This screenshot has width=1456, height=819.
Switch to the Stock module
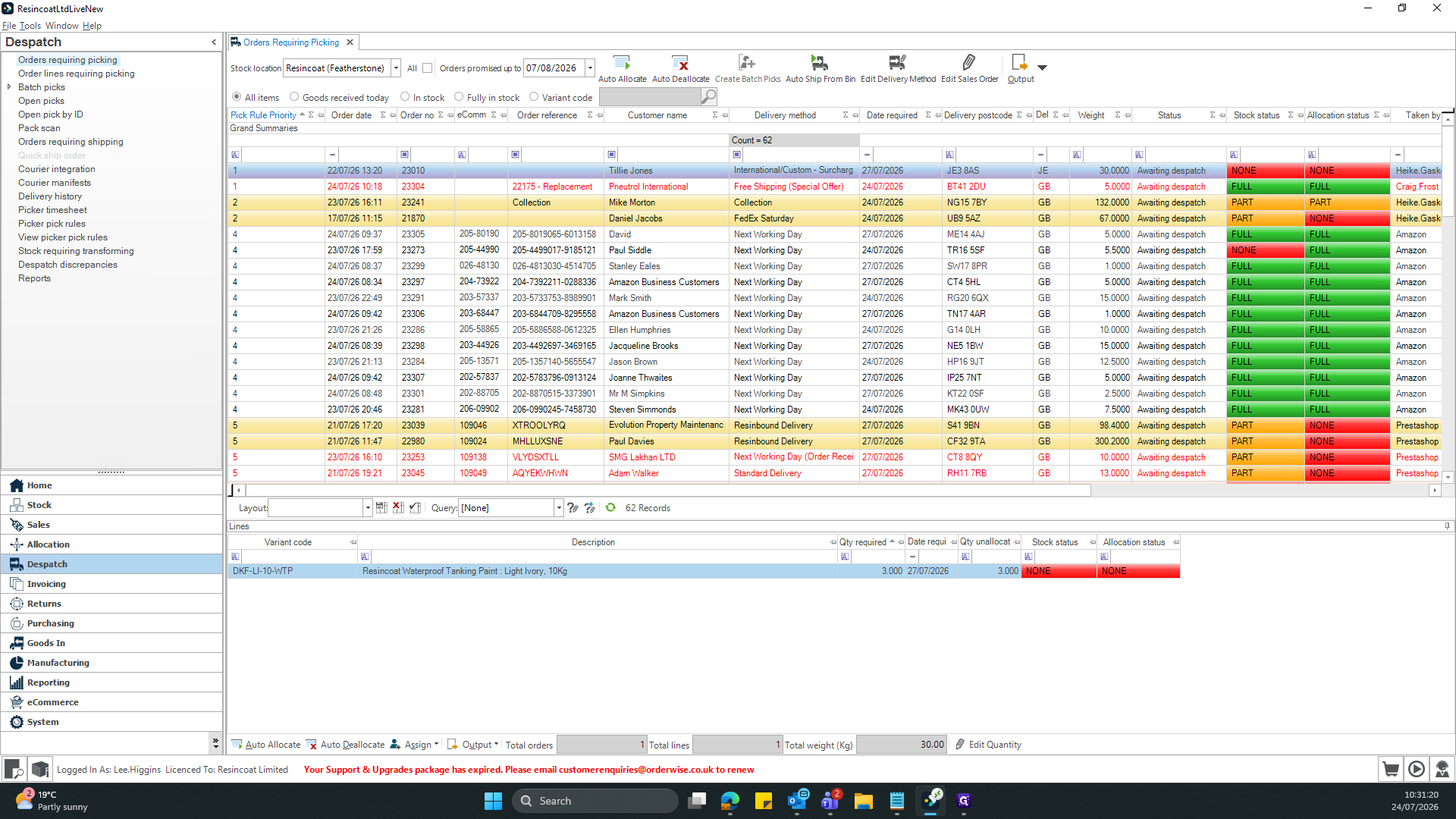click(111, 505)
